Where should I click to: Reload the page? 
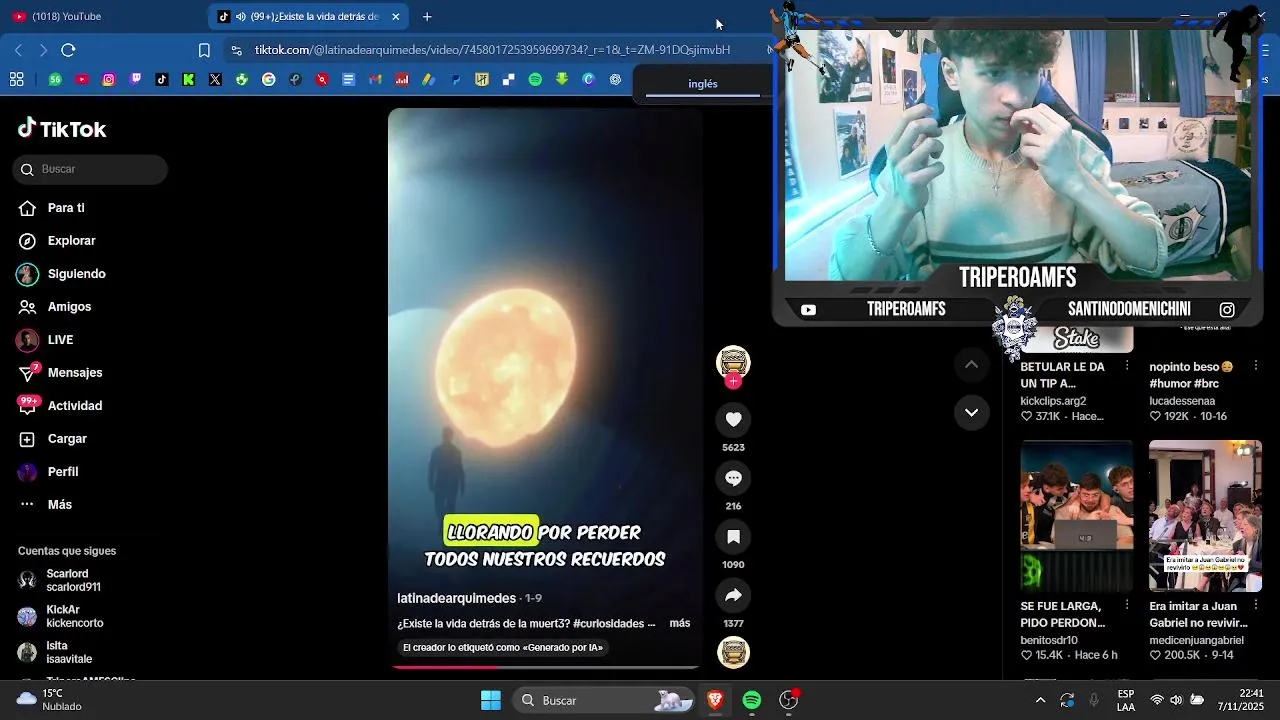(x=68, y=50)
